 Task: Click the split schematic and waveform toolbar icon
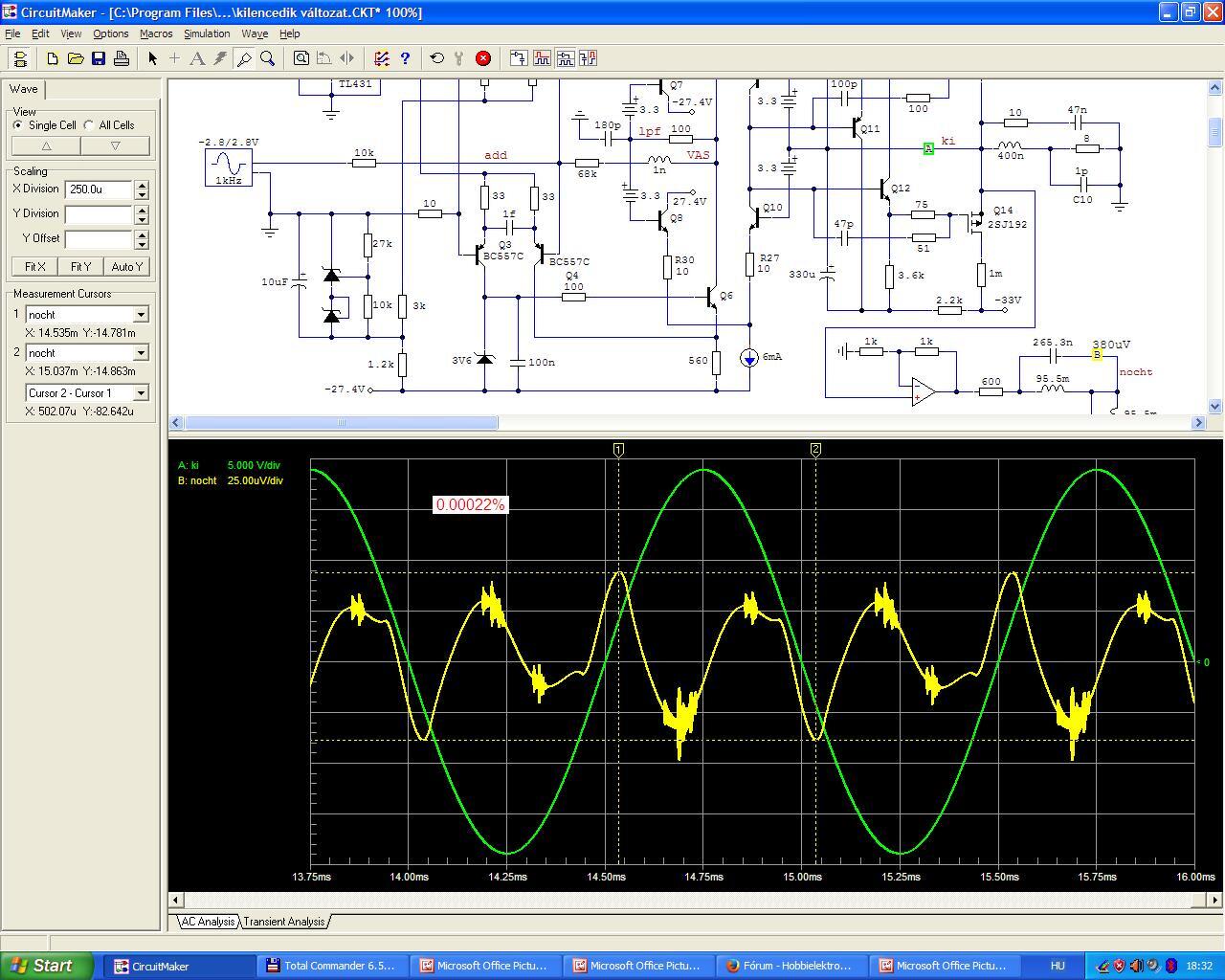tap(565, 58)
